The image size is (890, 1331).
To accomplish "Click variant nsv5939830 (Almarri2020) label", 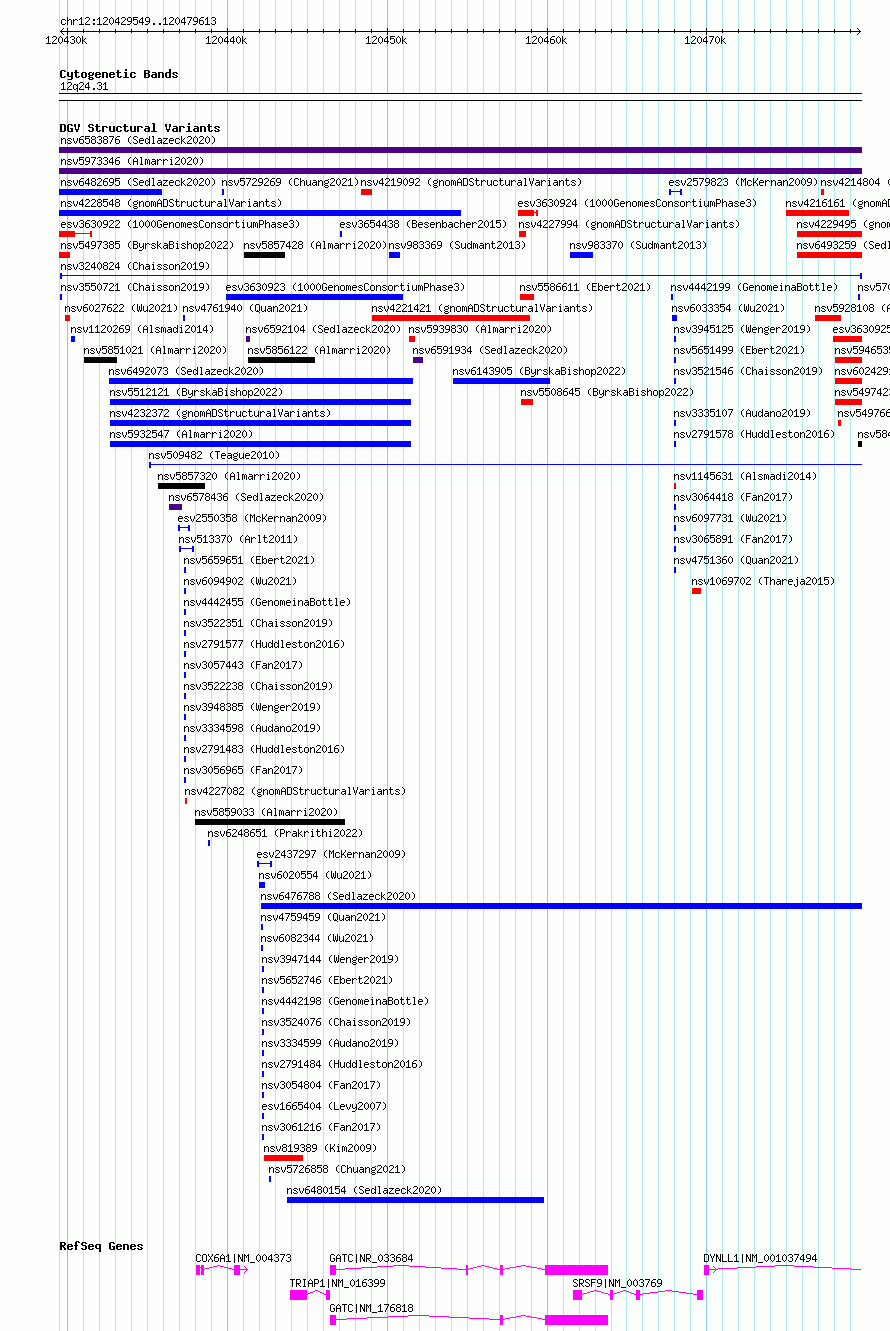I will pos(479,329).
